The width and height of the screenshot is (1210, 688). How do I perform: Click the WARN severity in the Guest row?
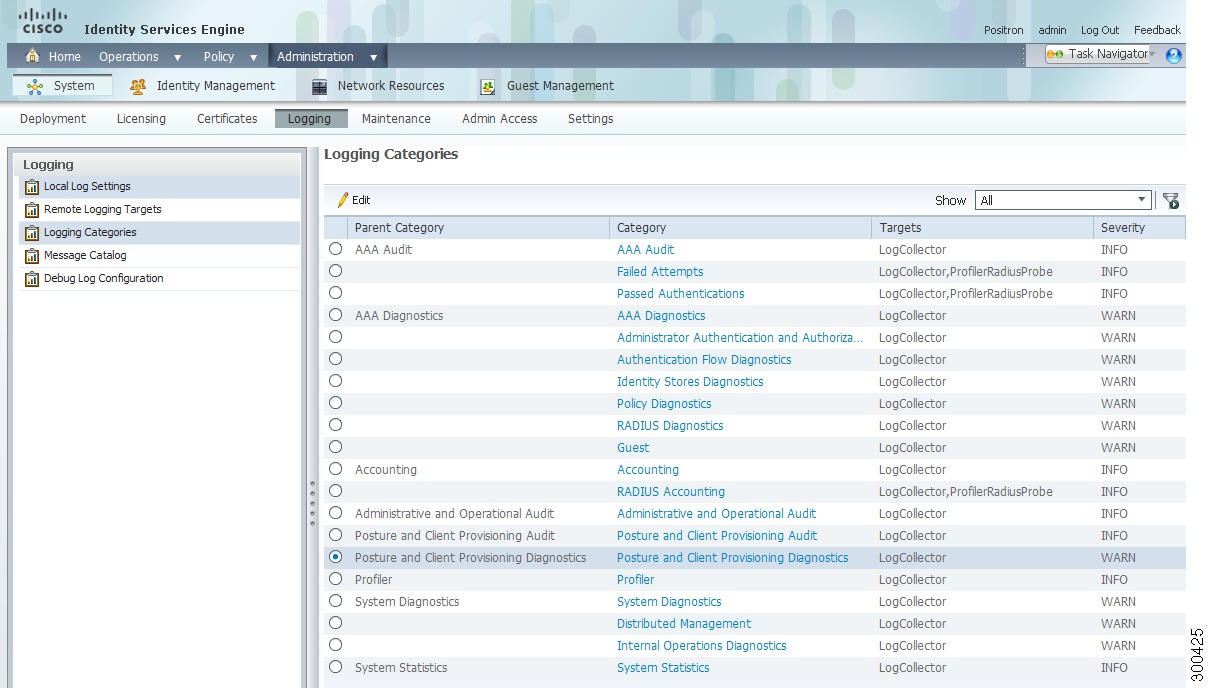[x=1118, y=448]
